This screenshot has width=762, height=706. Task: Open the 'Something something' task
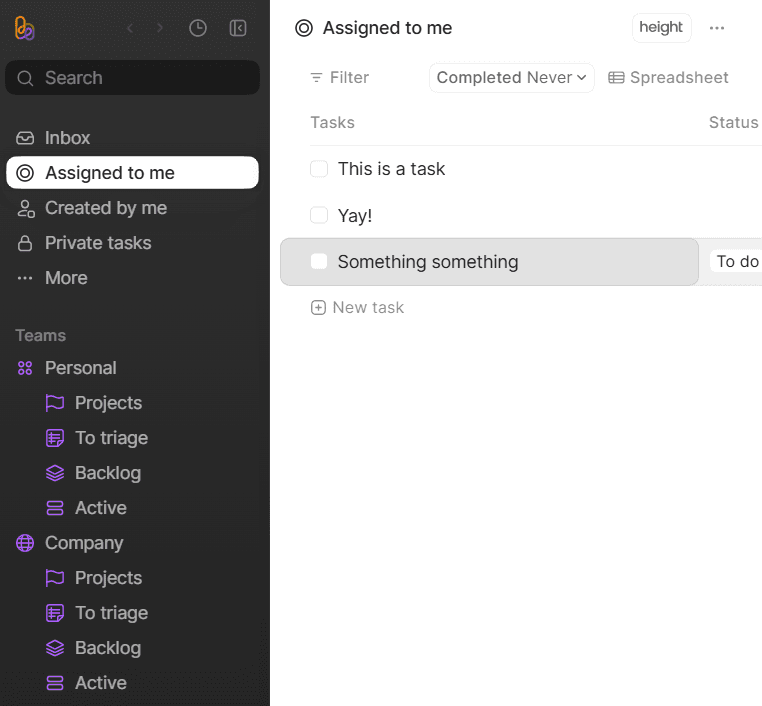coord(428,262)
